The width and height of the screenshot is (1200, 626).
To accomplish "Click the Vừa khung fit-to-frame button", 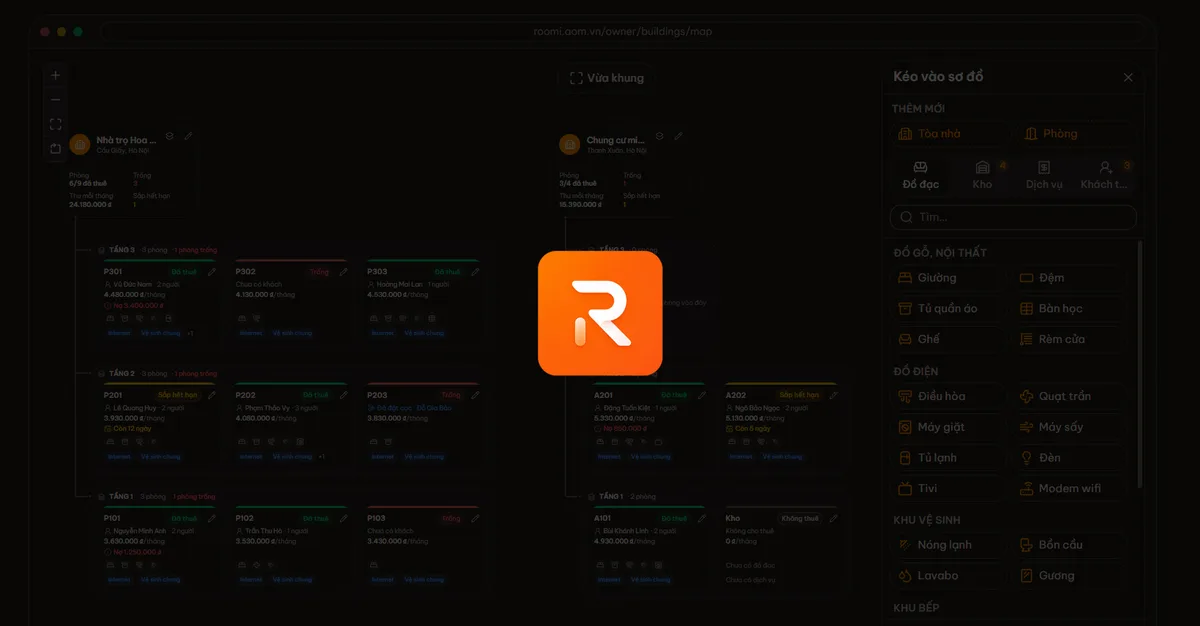I will 606,78.
